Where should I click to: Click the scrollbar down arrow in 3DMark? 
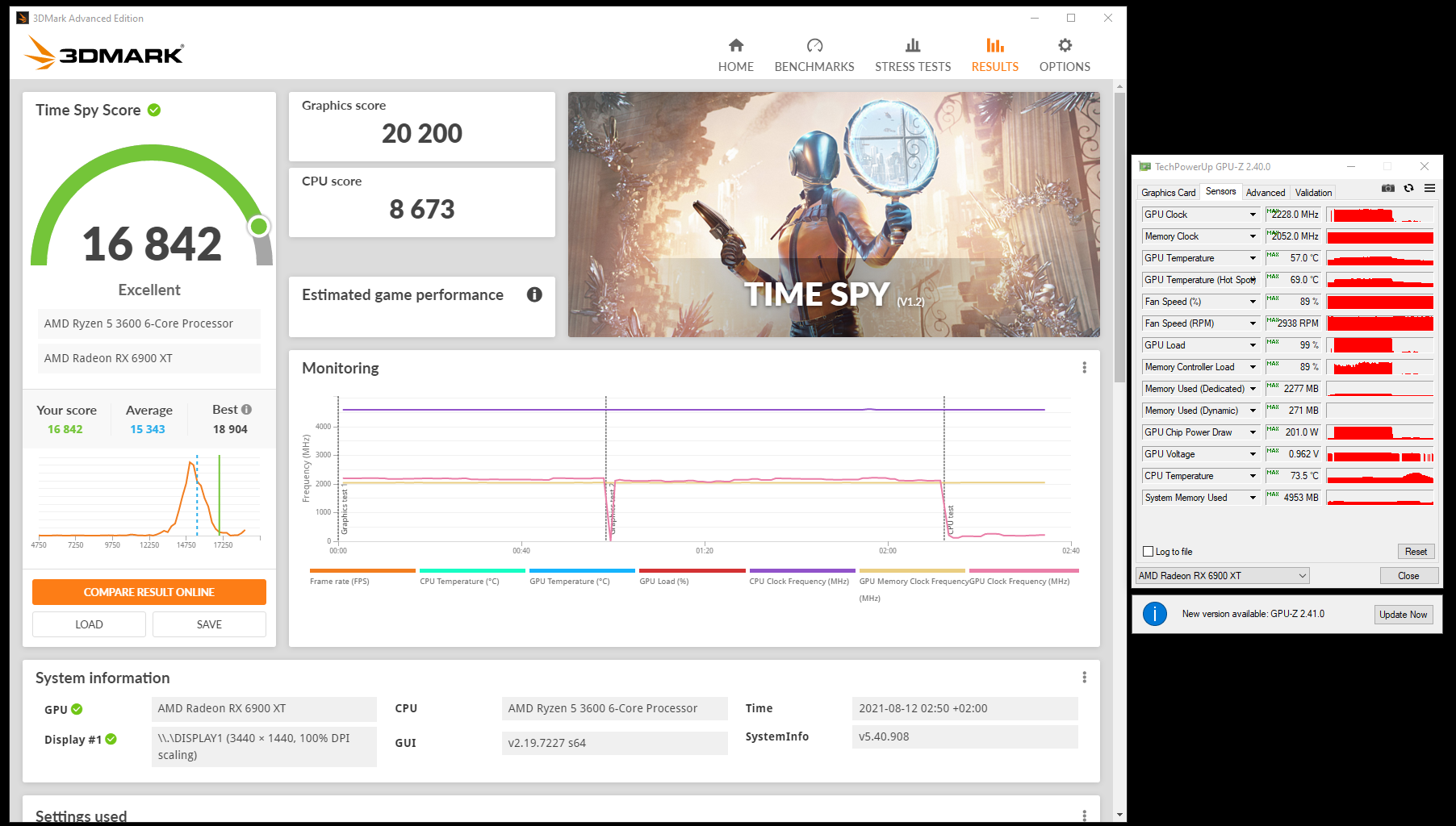pos(1119,815)
